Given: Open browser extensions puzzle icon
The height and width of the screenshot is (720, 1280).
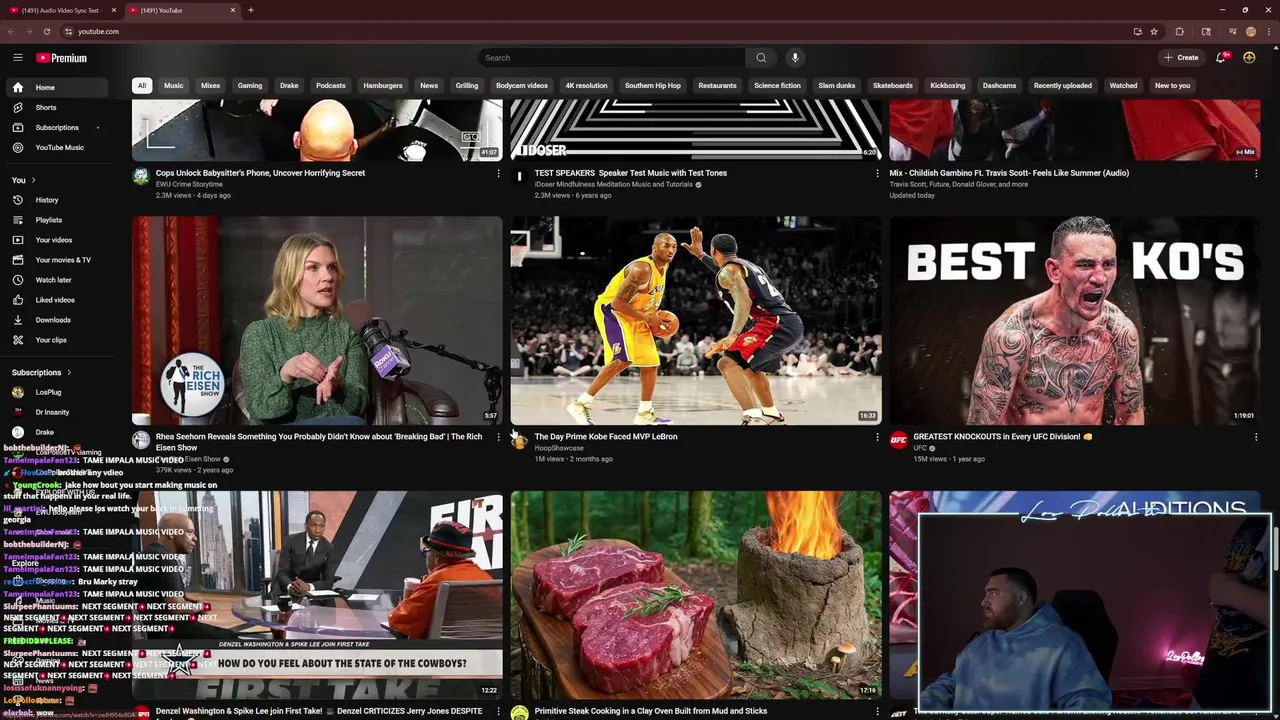Looking at the screenshot, I should (x=1180, y=31).
